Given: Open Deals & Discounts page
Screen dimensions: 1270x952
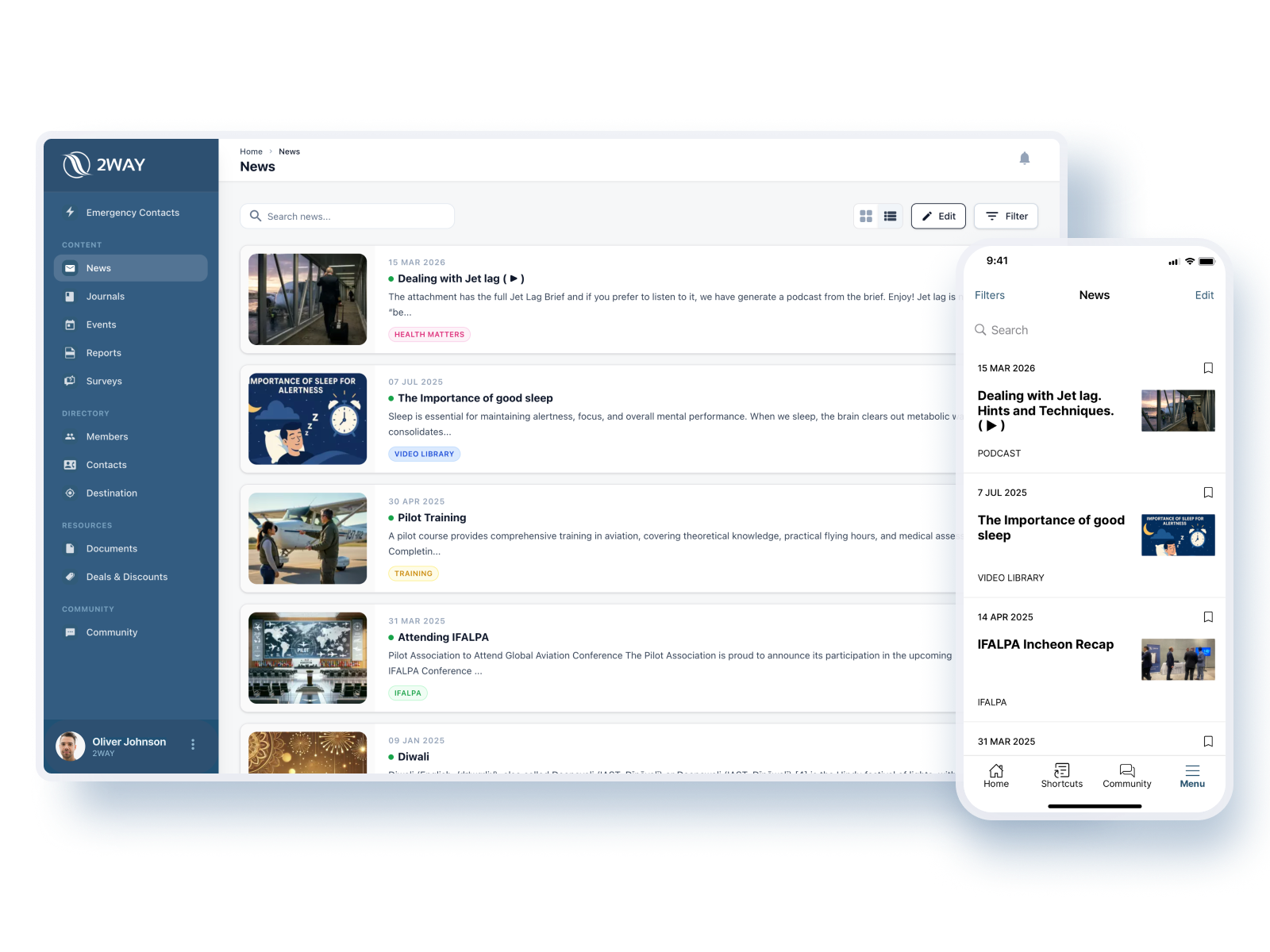Looking at the screenshot, I should (x=126, y=577).
